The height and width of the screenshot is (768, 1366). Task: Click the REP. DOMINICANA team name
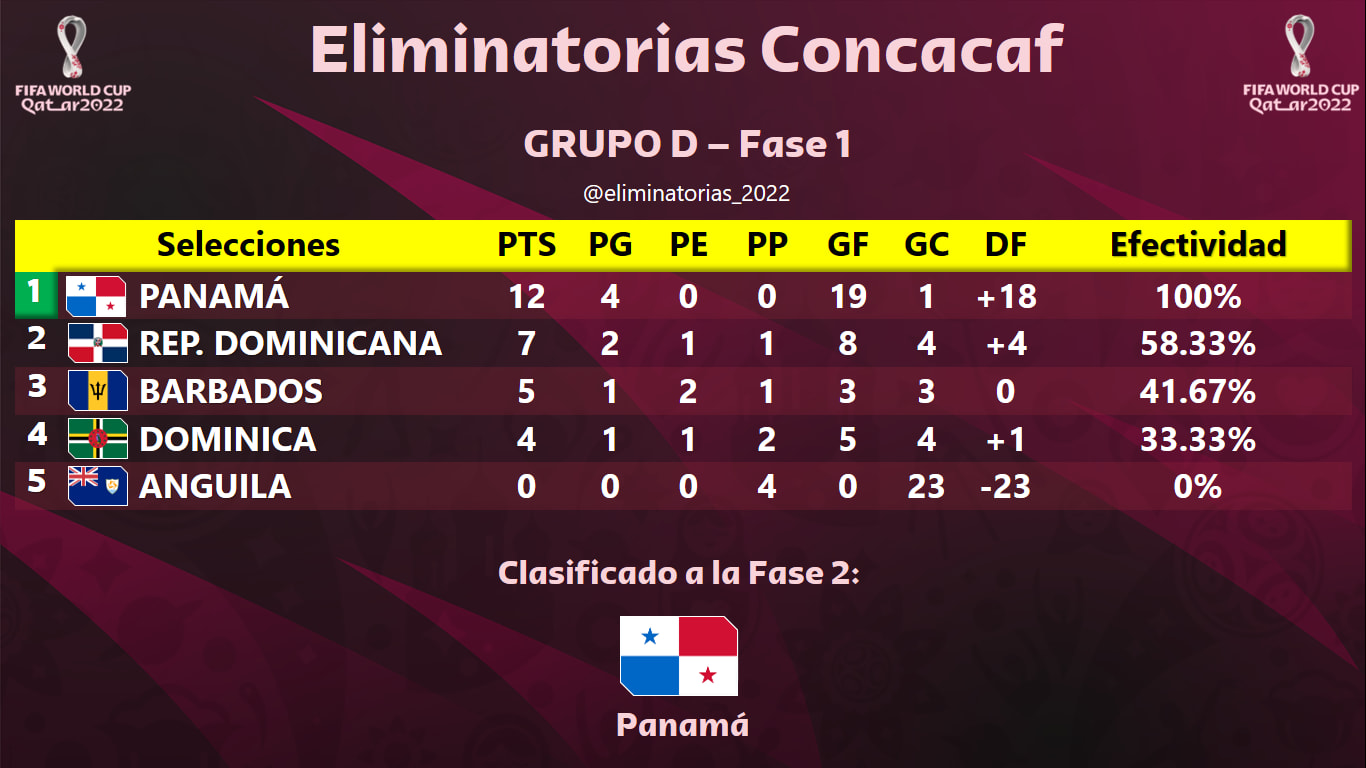click(x=290, y=343)
